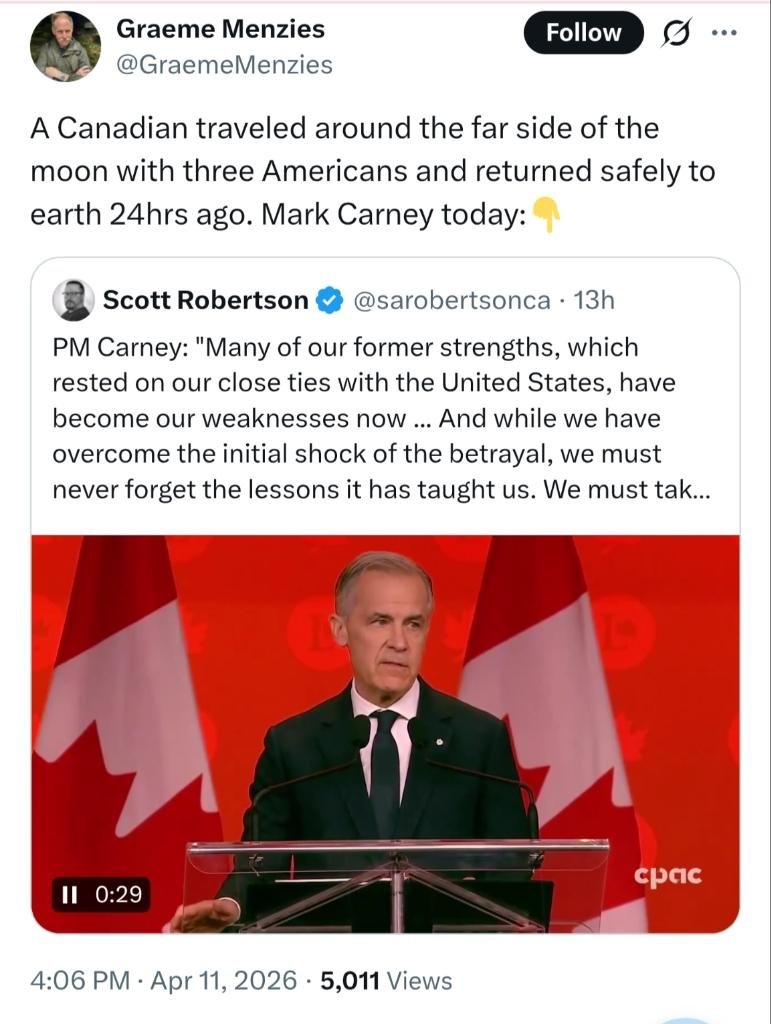Click the 4:06 PM · Apr 11, 2026 timestamp

click(x=164, y=981)
